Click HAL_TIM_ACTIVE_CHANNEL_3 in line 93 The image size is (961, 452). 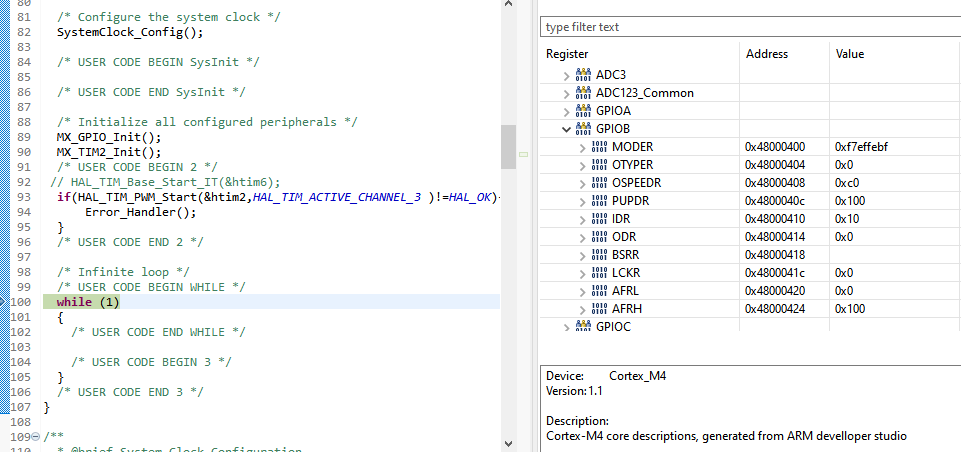(337, 197)
